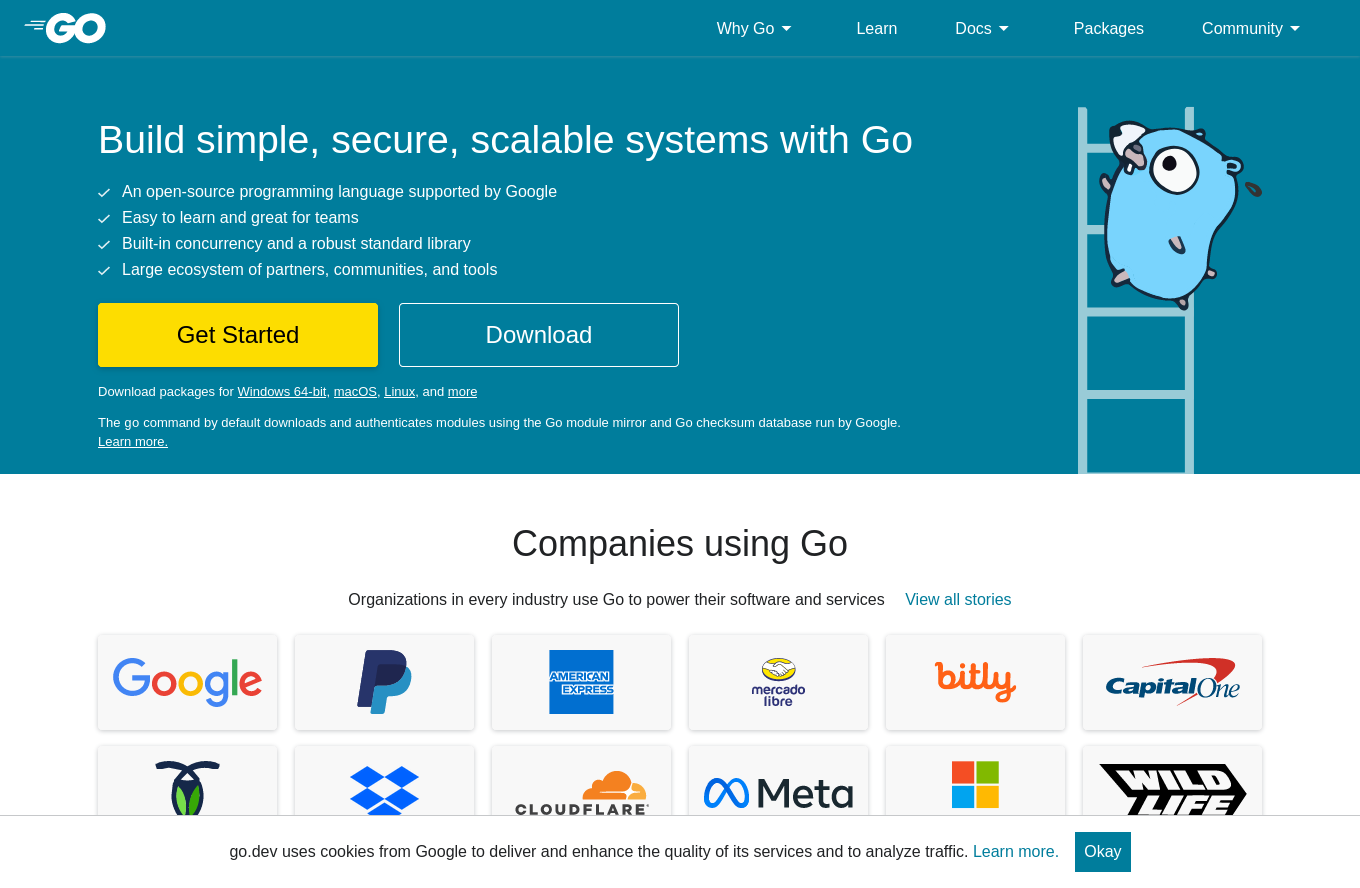Open the Packages navigation item
Image resolution: width=1360 pixels, height=888 pixels.
tap(1109, 28)
